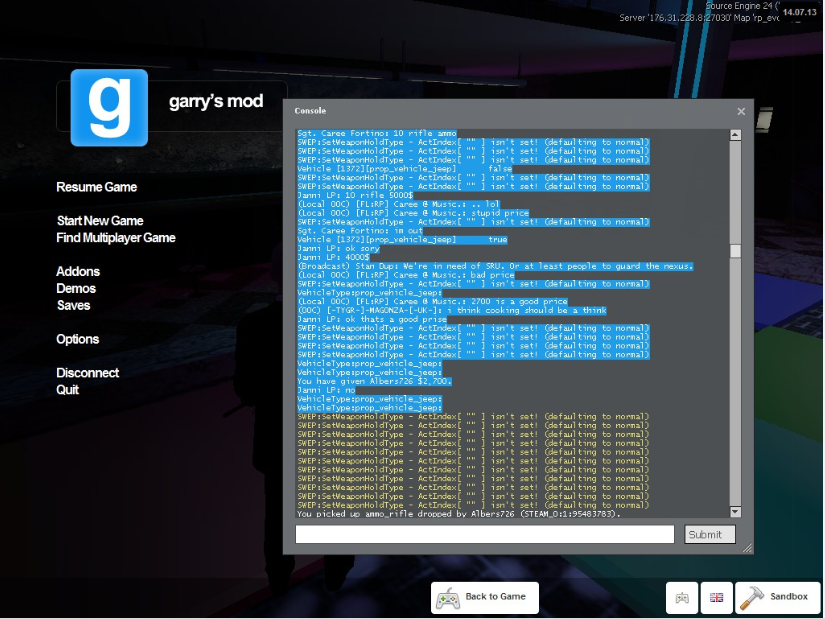This screenshot has height=619, width=825.
Task: Open the Sandbox gamemode selector
Action: [777, 597]
